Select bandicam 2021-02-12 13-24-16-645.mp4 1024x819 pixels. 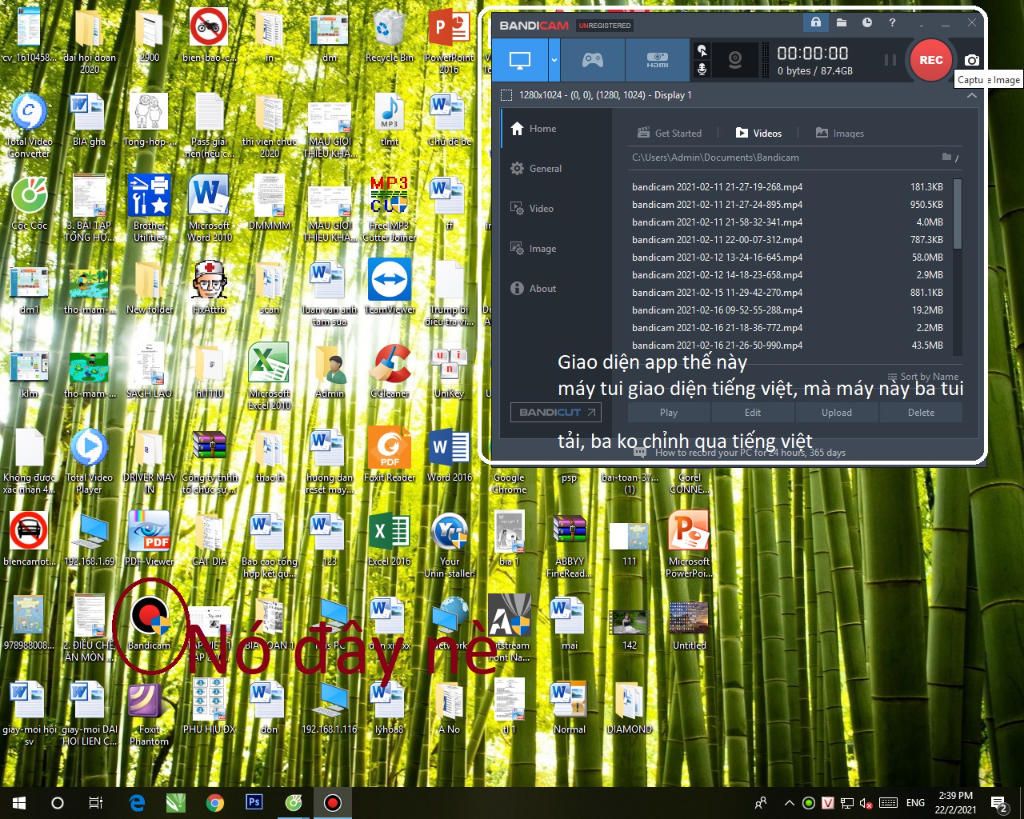(788, 257)
